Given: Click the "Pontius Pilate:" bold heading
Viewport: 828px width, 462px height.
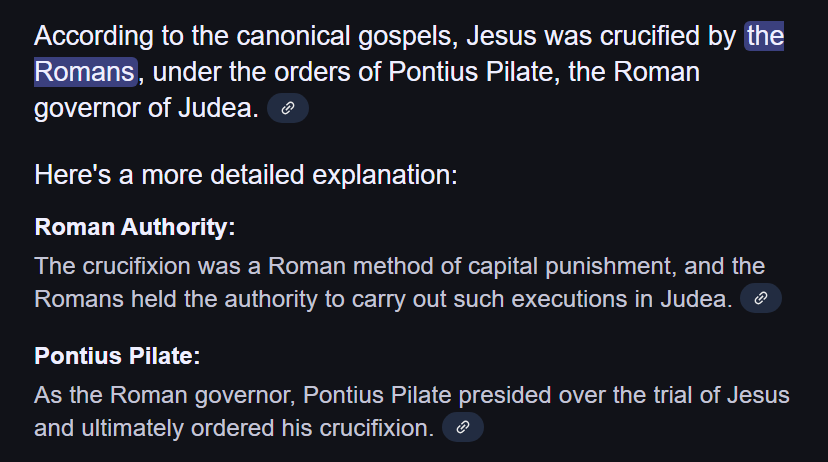Looking at the screenshot, I should 117,356.
